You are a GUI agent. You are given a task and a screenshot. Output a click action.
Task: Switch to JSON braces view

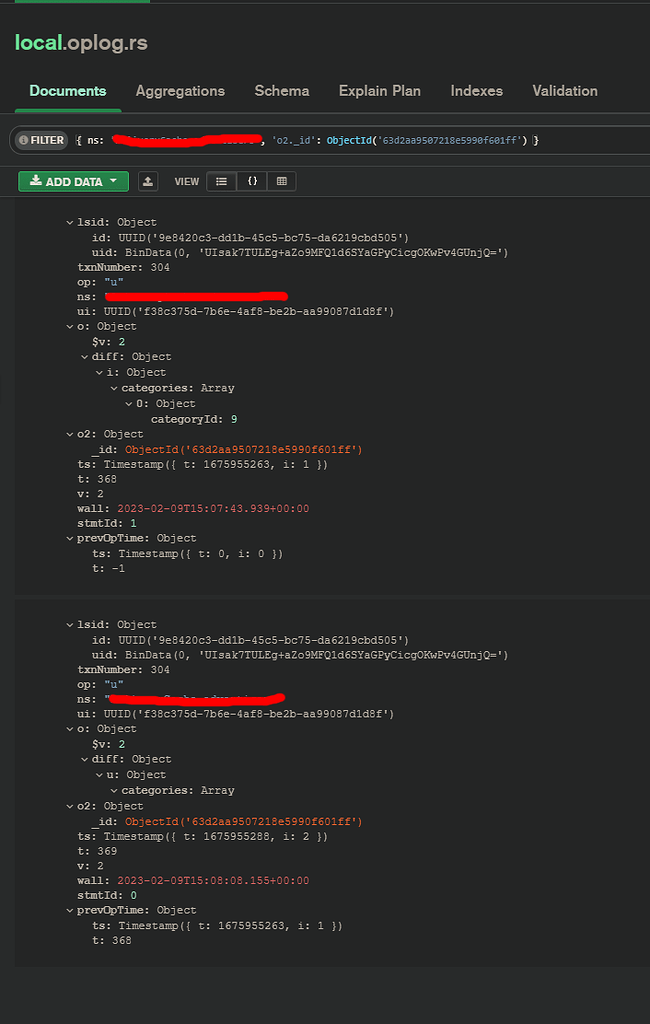[252, 181]
